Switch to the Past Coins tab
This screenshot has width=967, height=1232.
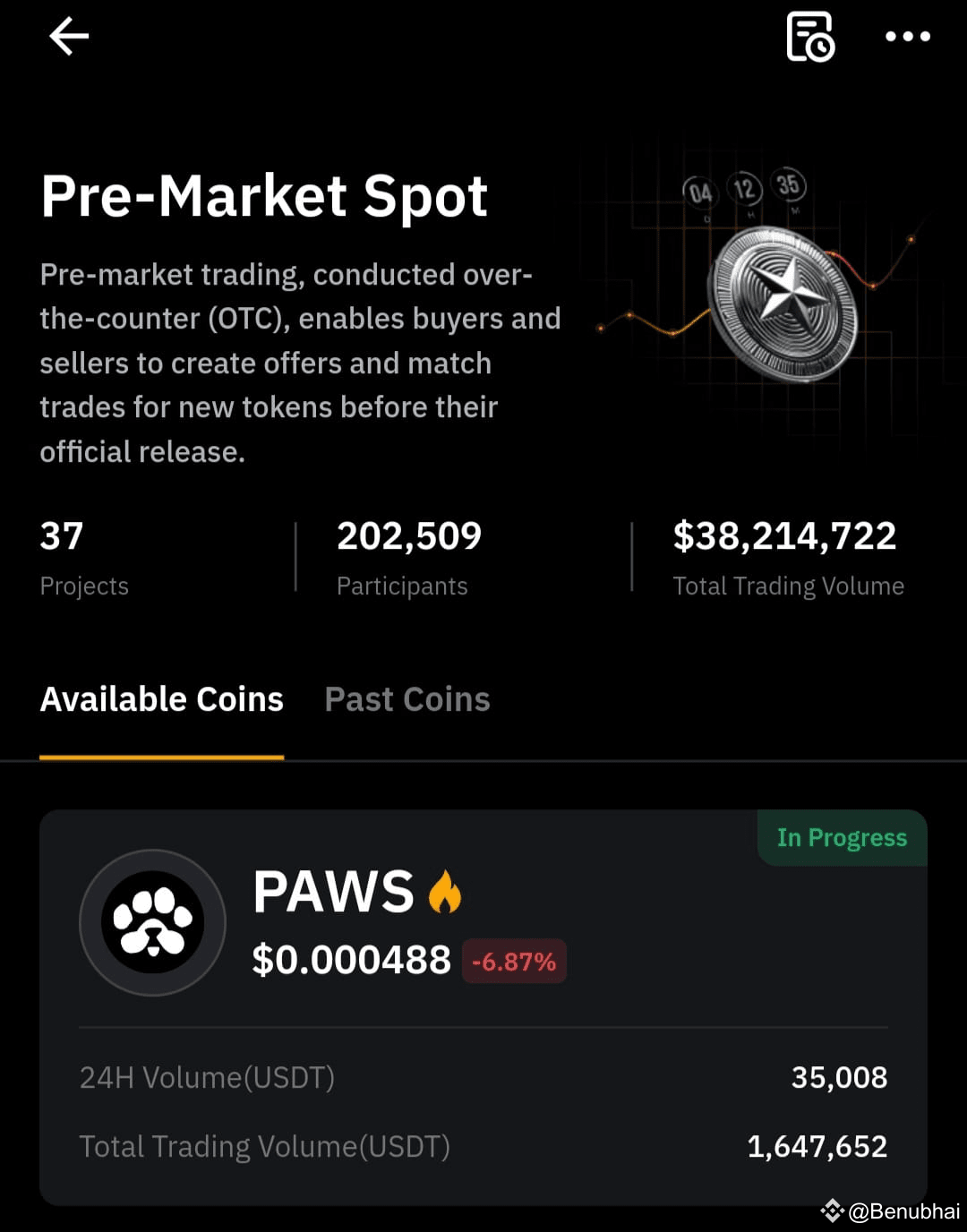coord(407,699)
